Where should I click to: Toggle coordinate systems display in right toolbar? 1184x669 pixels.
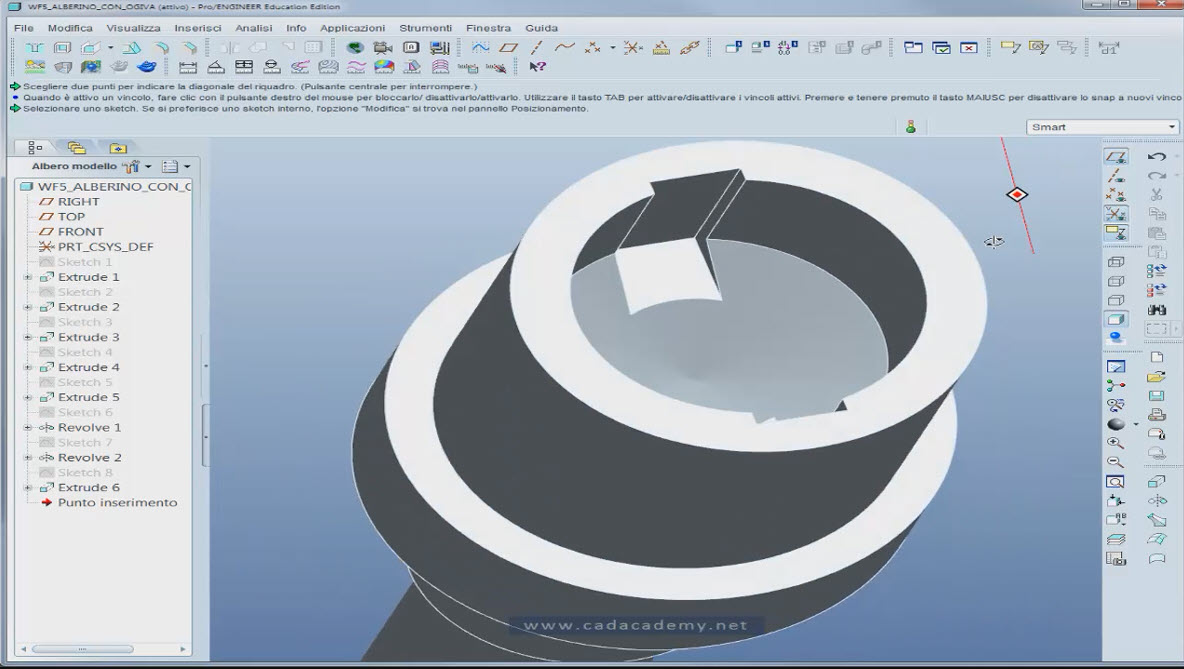click(1115, 214)
